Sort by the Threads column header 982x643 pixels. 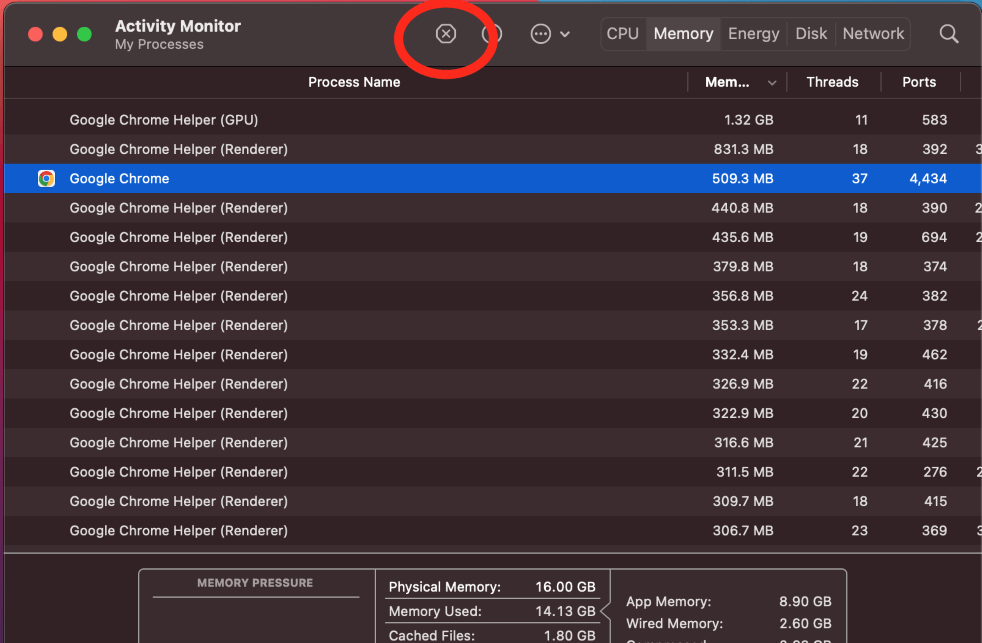coord(832,82)
